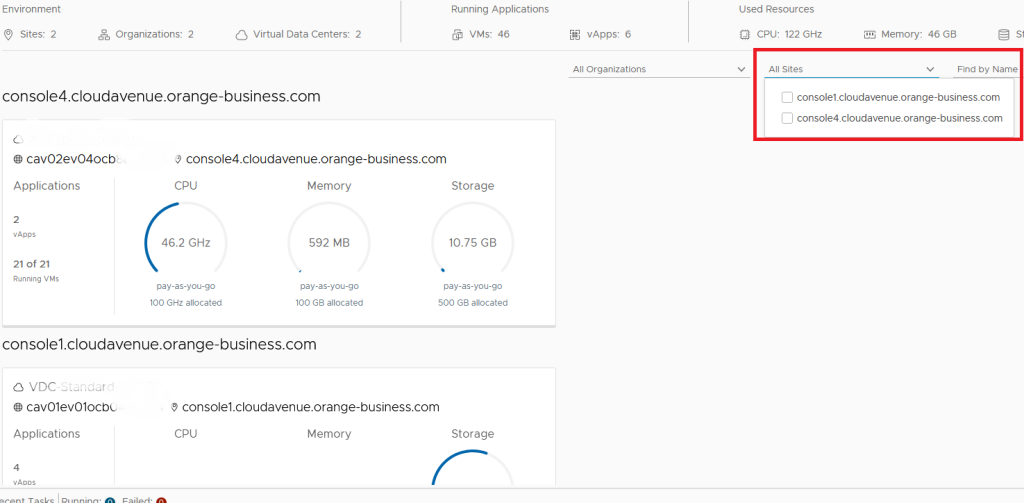Image resolution: width=1024 pixels, height=503 pixels.
Task: Click the Running tasks count badge
Action: (x=110, y=501)
